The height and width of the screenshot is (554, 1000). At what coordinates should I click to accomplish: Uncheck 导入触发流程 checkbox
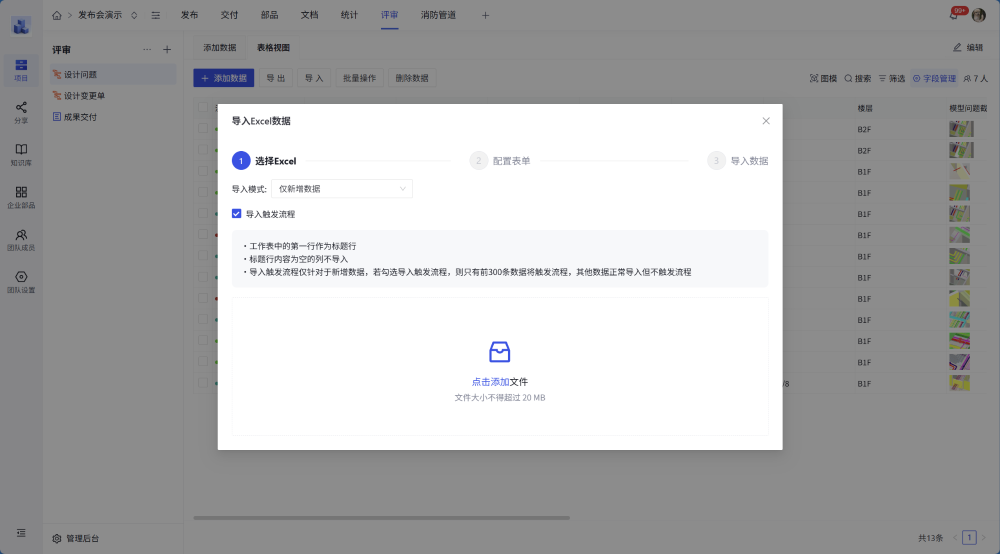[237, 214]
